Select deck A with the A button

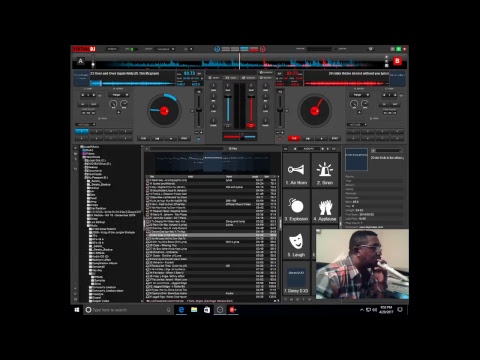[80, 61]
